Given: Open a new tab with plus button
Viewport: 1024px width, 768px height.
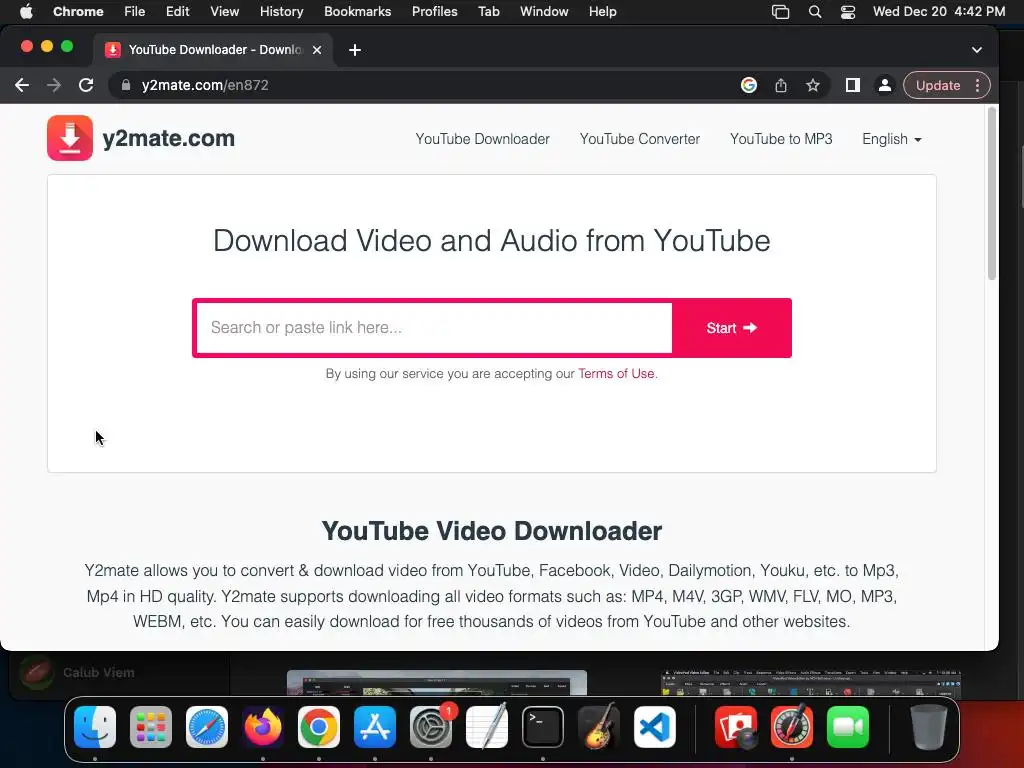Looking at the screenshot, I should tap(355, 50).
